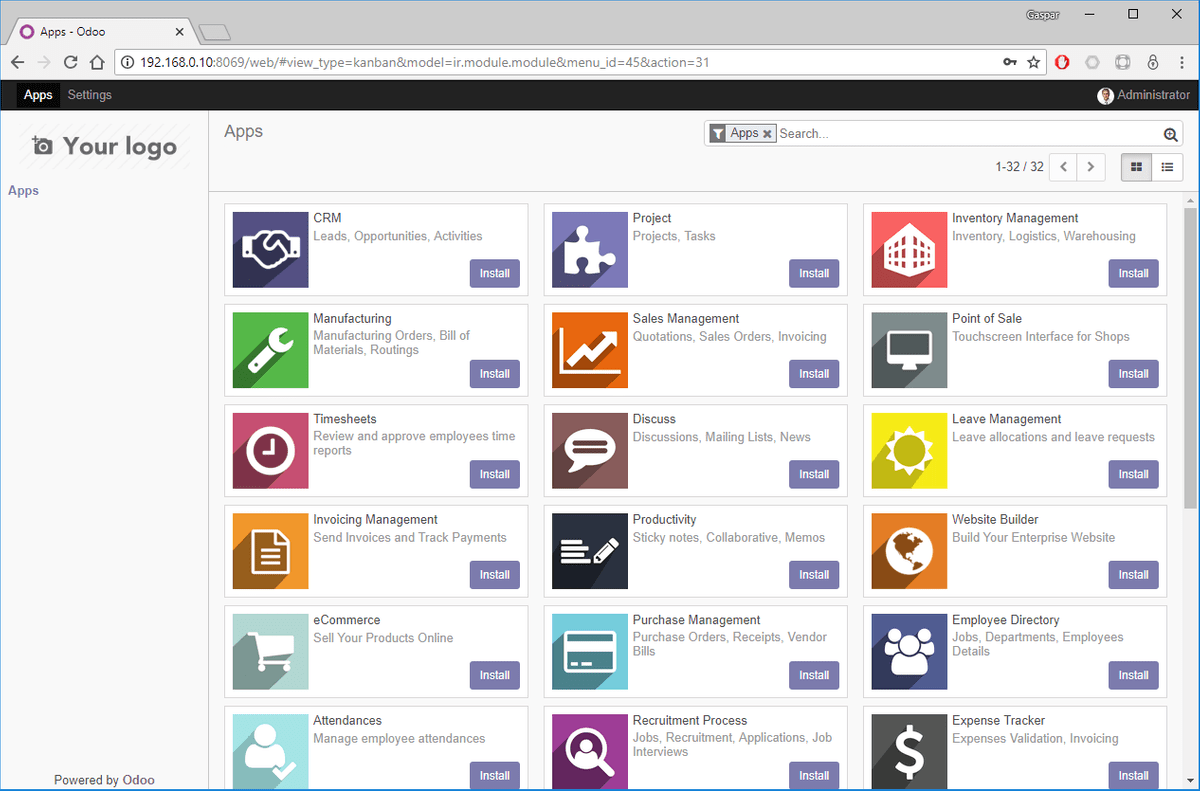
Task: Click the Sales Management chart icon
Action: click(590, 350)
